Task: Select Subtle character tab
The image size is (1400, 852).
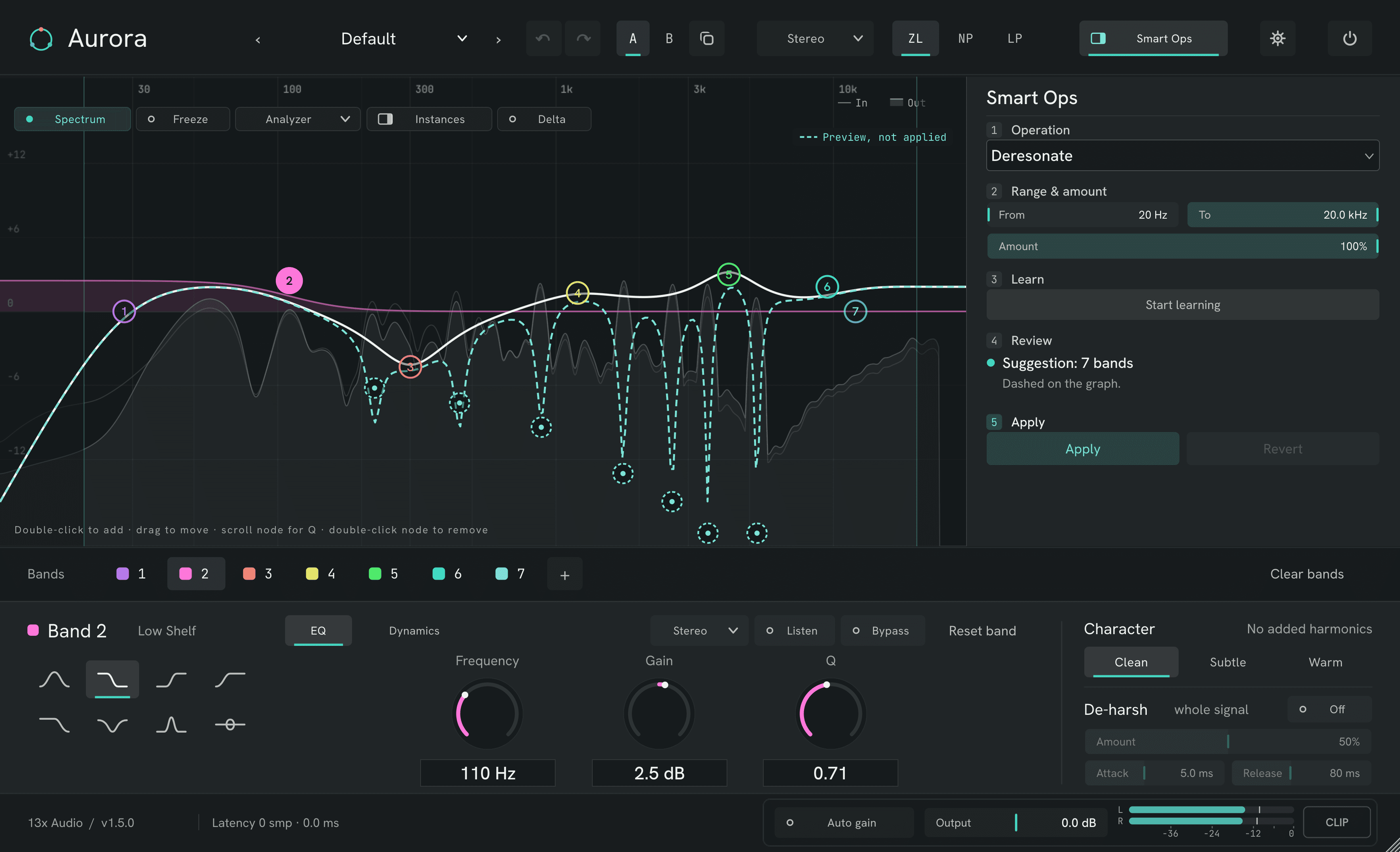Action: [x=1228, y=662]
